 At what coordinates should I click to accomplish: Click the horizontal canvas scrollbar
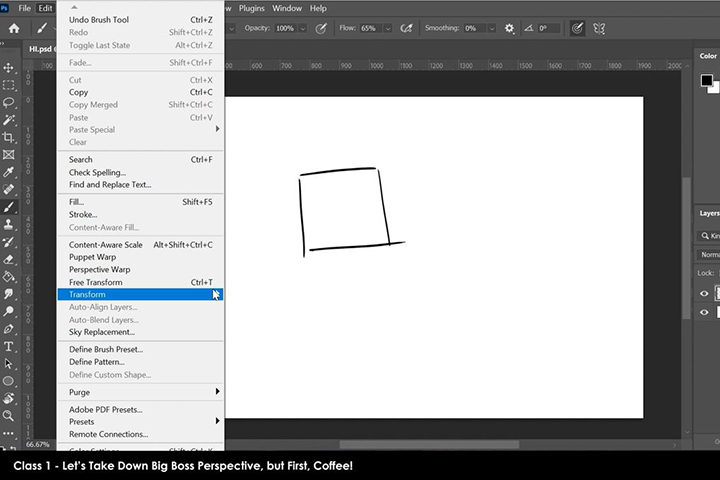pyautogui.click(x=429, y=445)
